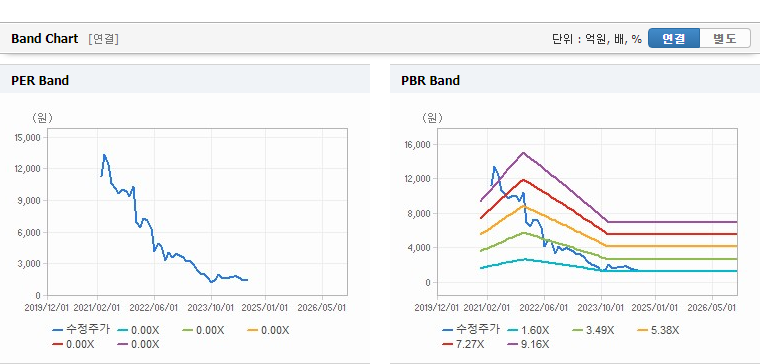This screenshot has height=364, width=760.
Task: Click the 8,000 y-axis label in PBR chart
Action: click(x=420, y=213)
